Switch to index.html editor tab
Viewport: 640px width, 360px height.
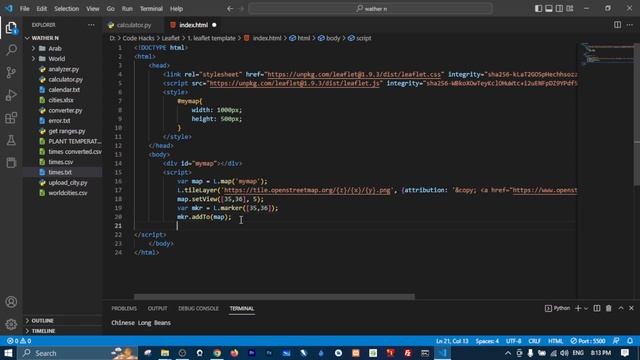point(193,25)
